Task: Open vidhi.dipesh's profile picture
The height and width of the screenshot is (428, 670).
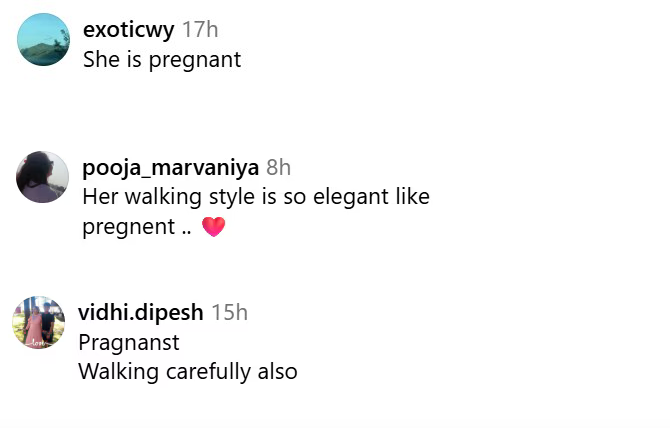Action: point(38,322)
